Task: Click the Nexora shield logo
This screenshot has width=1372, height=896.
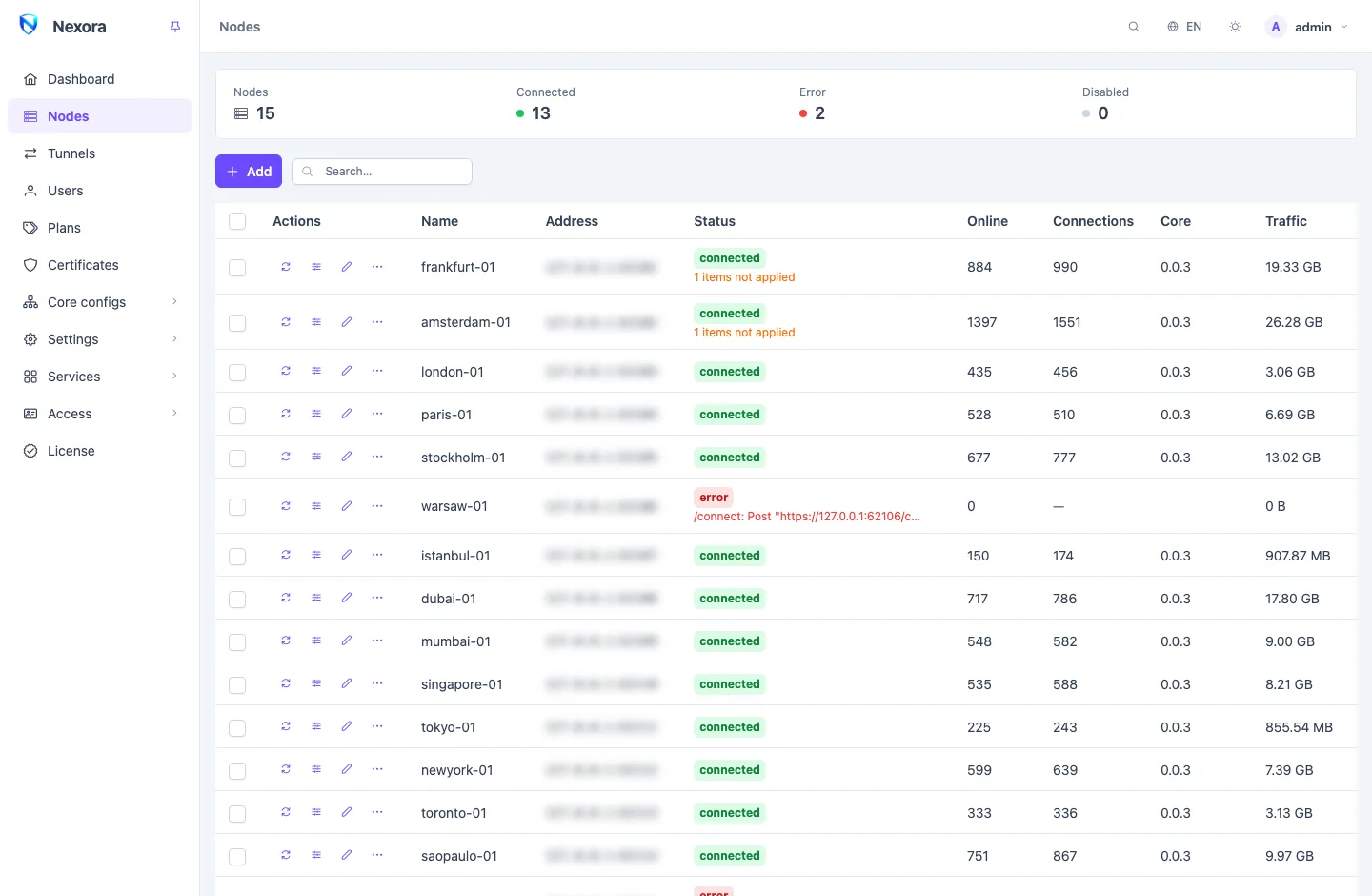Action: 29,26
